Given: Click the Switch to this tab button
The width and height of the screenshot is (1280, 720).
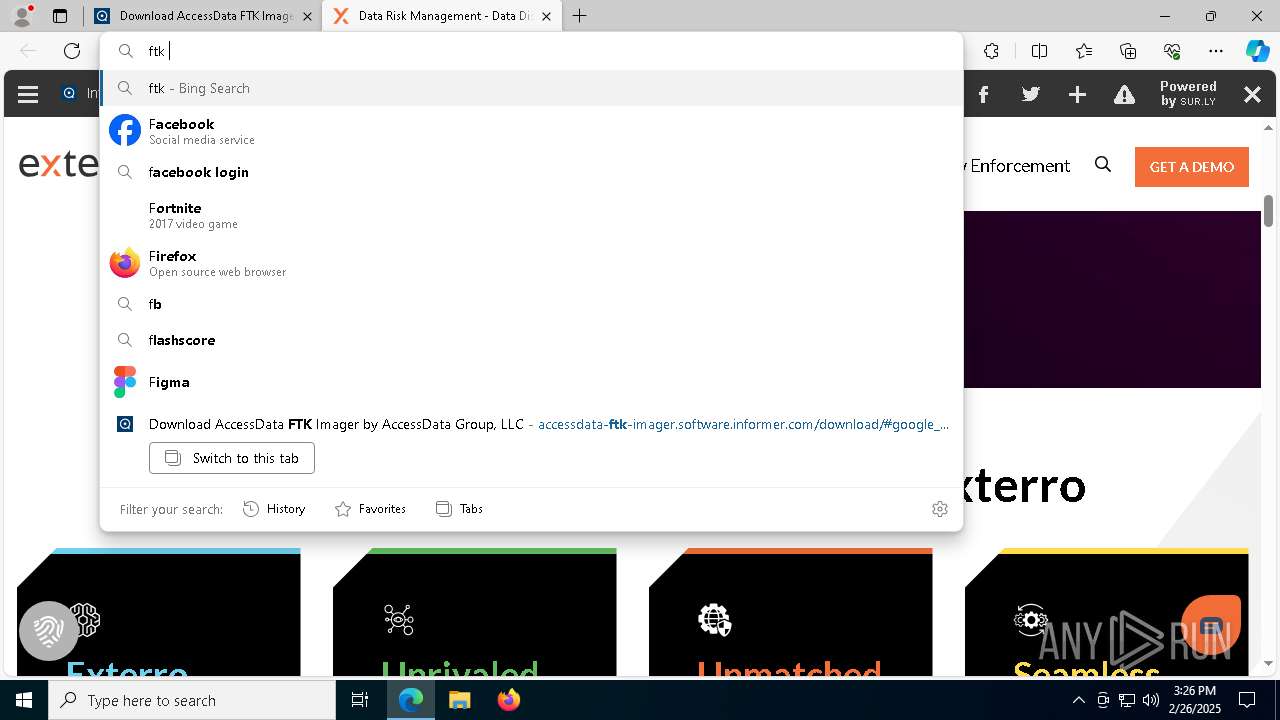Looking at the screenshot, I should pyautogui.click(x=232, y=458).
